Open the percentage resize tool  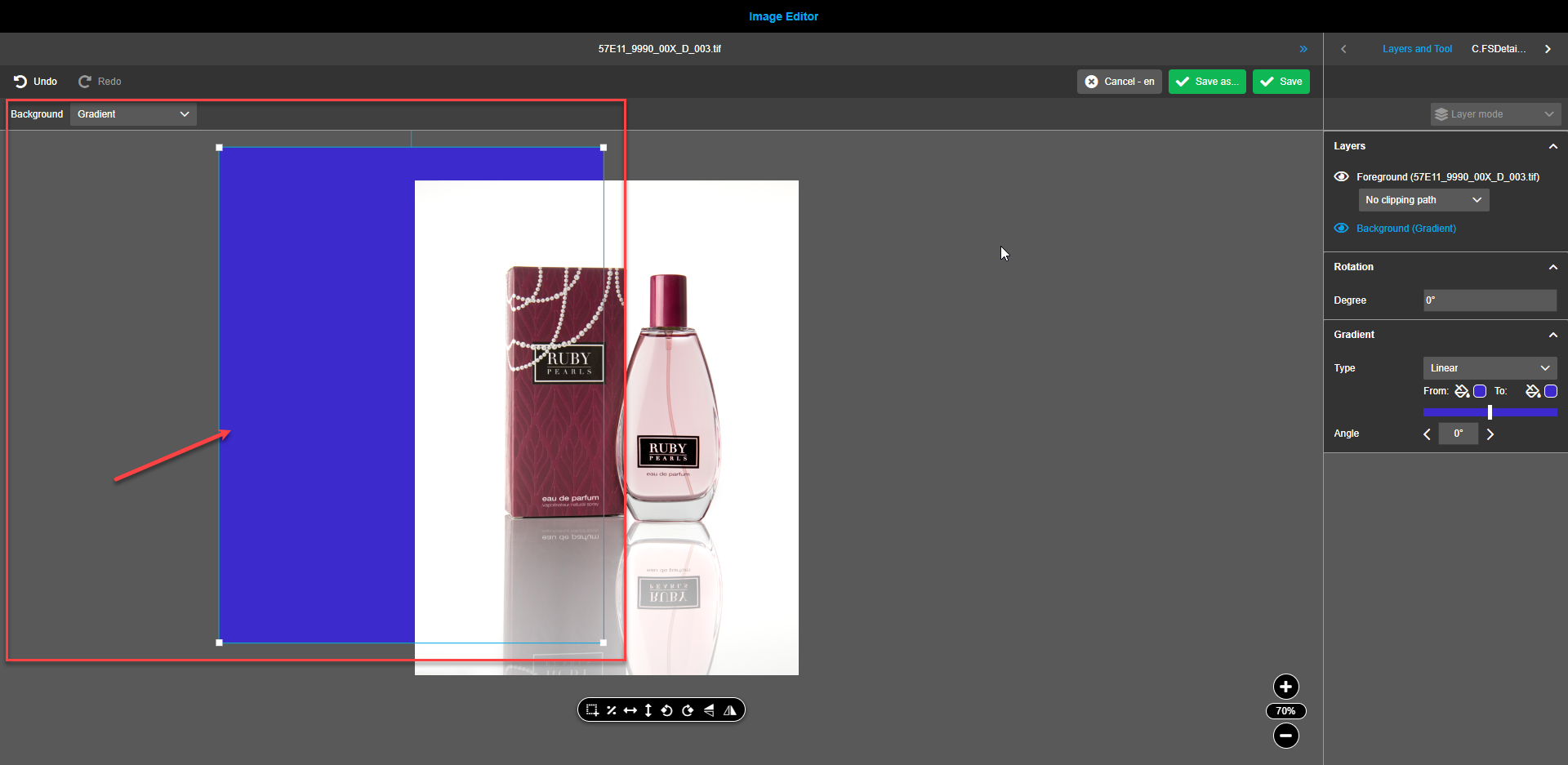pos(612,709)
